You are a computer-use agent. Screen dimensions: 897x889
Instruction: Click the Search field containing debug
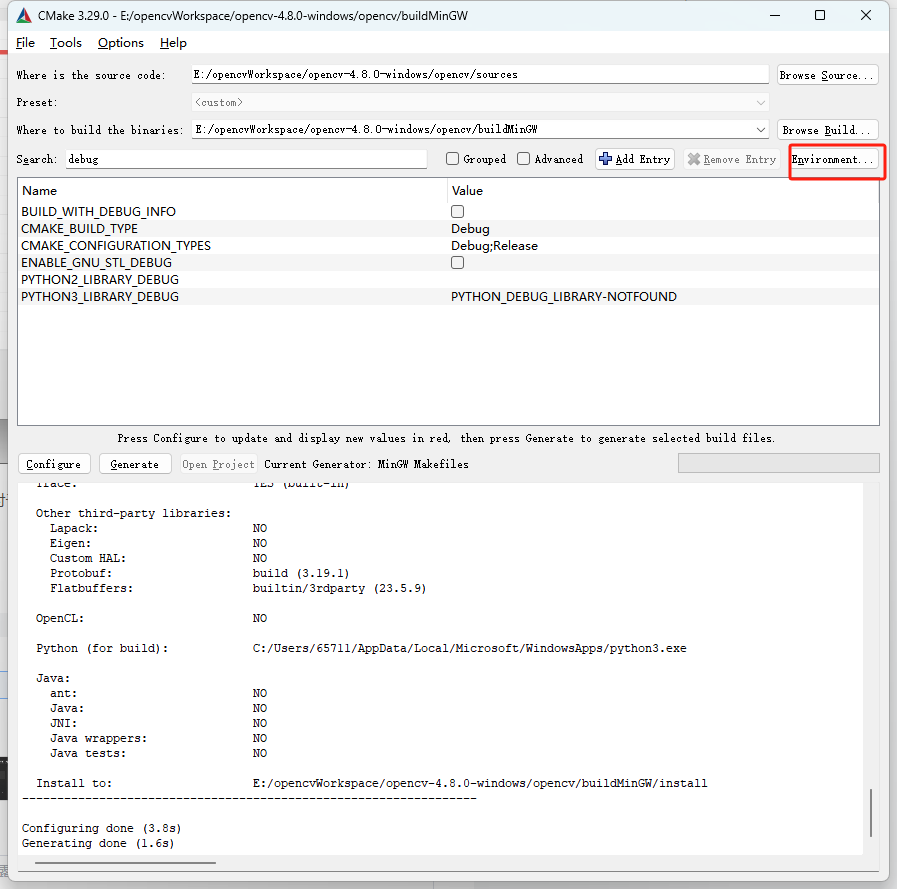[247, 159]
